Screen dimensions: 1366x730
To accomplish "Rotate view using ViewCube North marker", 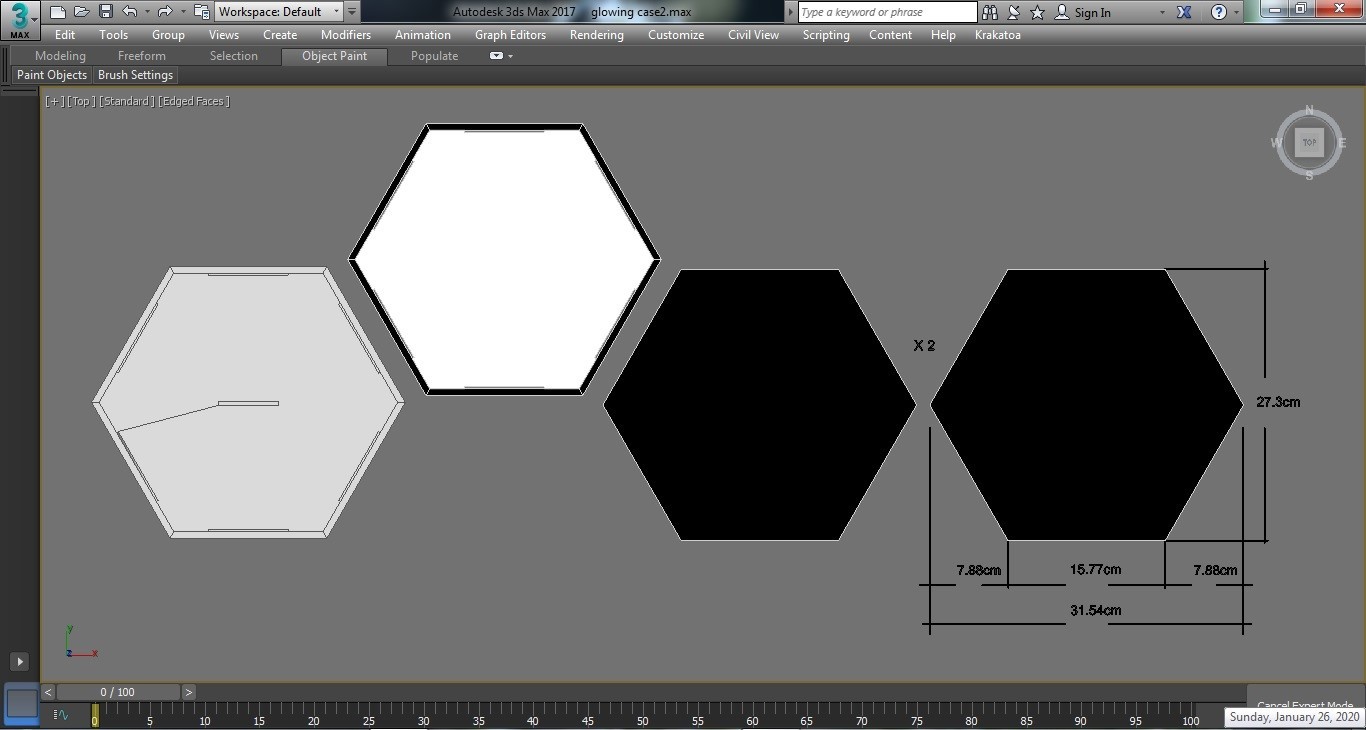I will [1309, 111].
